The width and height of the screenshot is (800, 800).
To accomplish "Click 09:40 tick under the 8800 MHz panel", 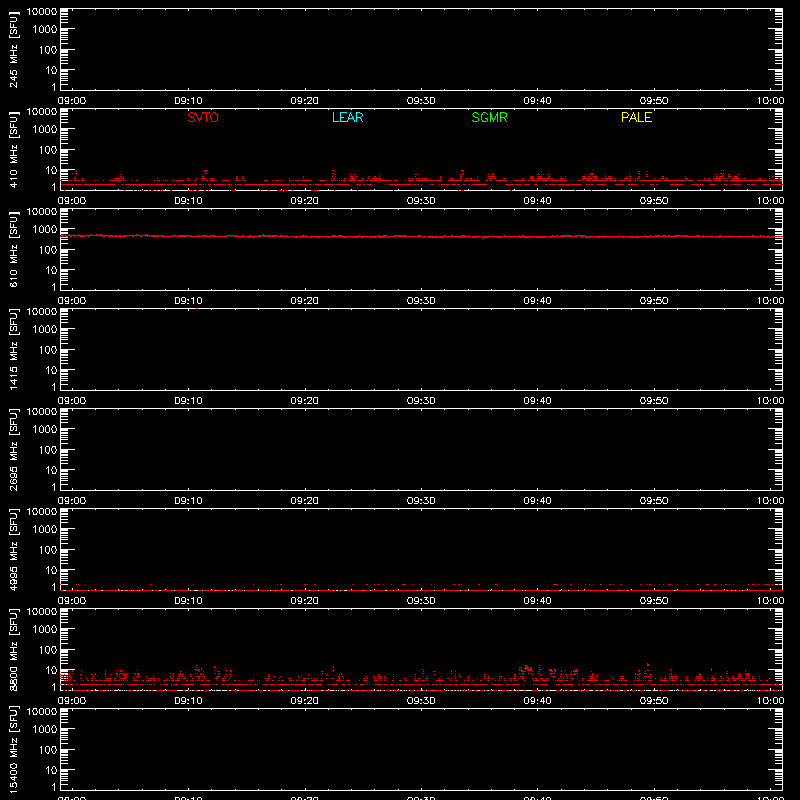I will pos(537,701).
